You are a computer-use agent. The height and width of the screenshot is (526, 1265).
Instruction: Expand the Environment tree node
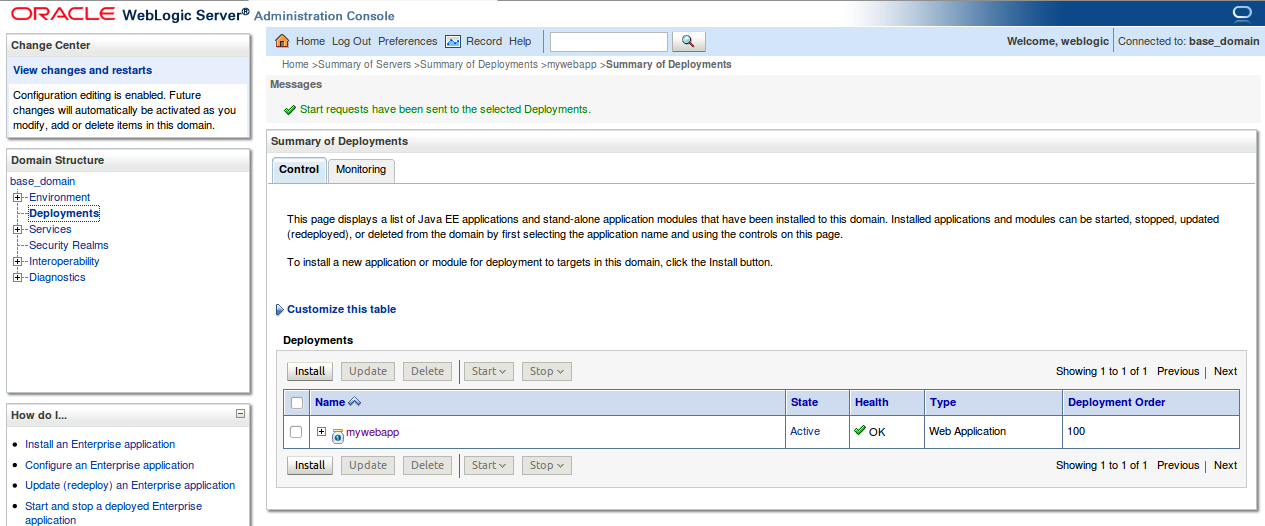tap(18, 197)
